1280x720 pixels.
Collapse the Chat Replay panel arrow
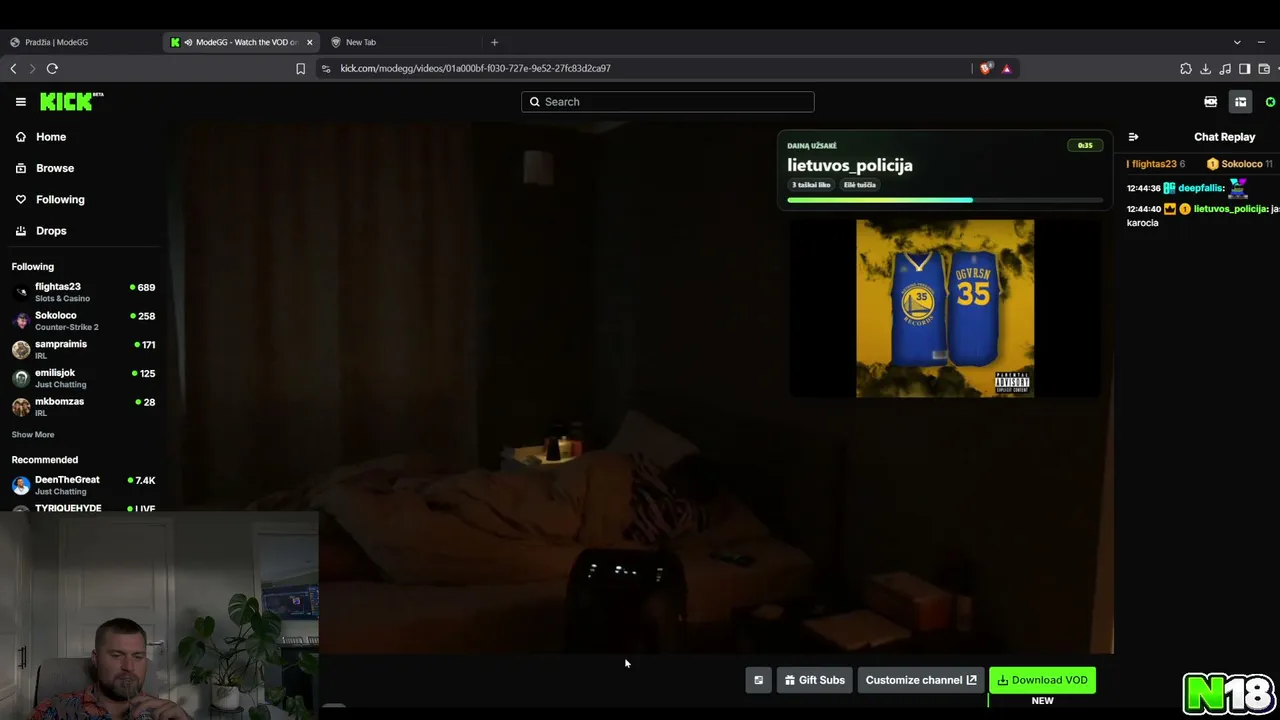(x=1133, y=137)
